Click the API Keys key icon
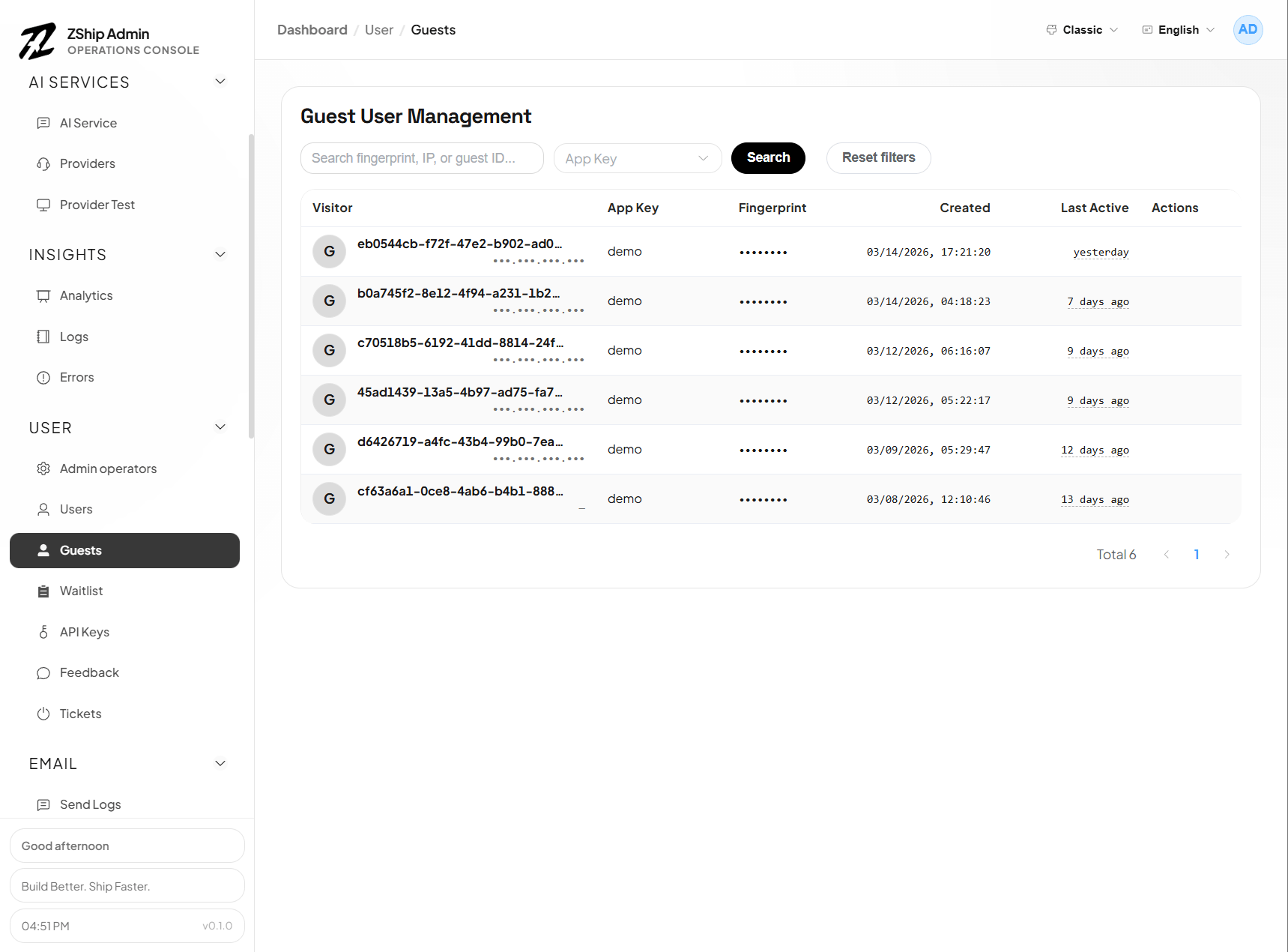 [x=43, y=633]
